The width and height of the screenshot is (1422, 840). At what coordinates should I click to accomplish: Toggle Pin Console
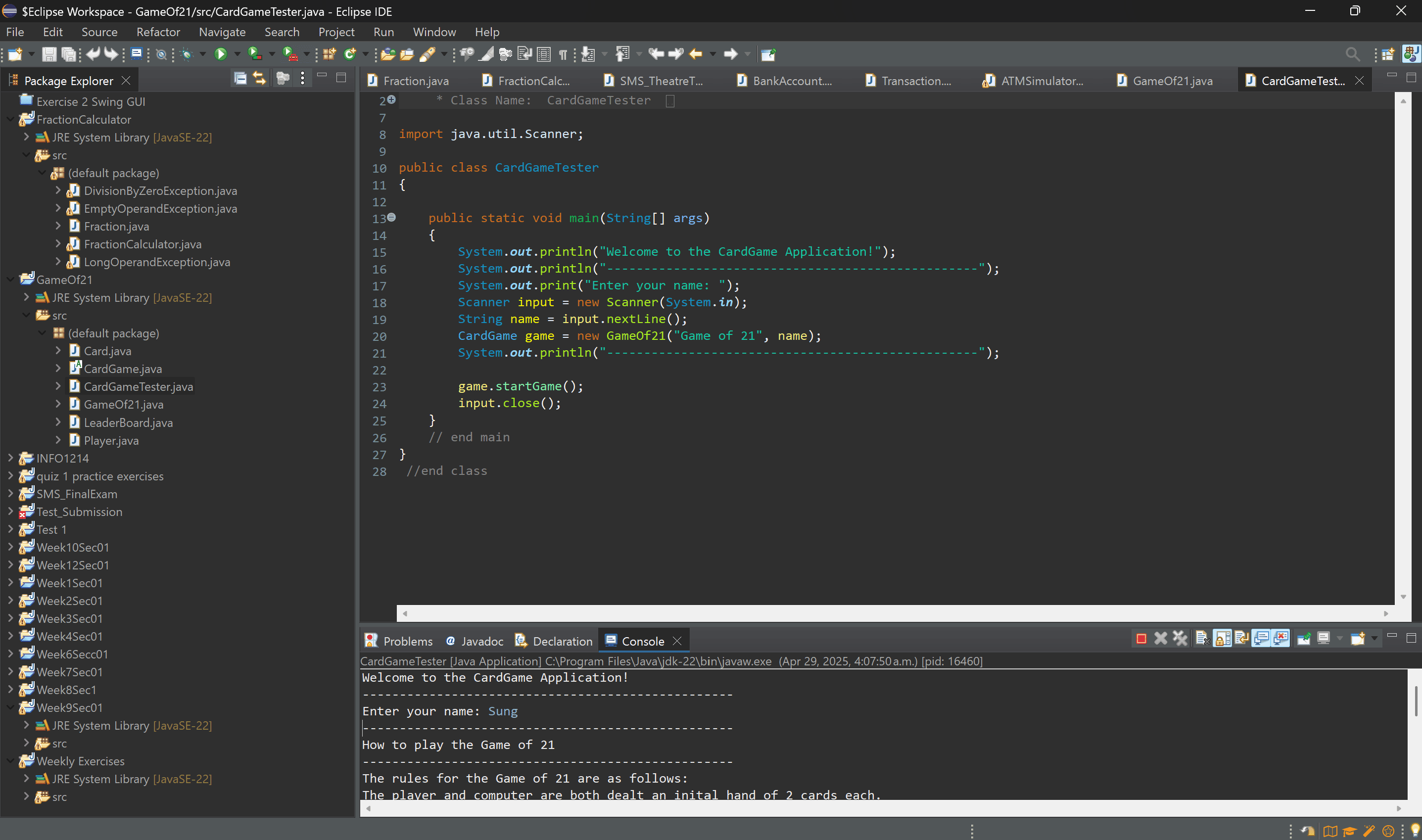1304,638
